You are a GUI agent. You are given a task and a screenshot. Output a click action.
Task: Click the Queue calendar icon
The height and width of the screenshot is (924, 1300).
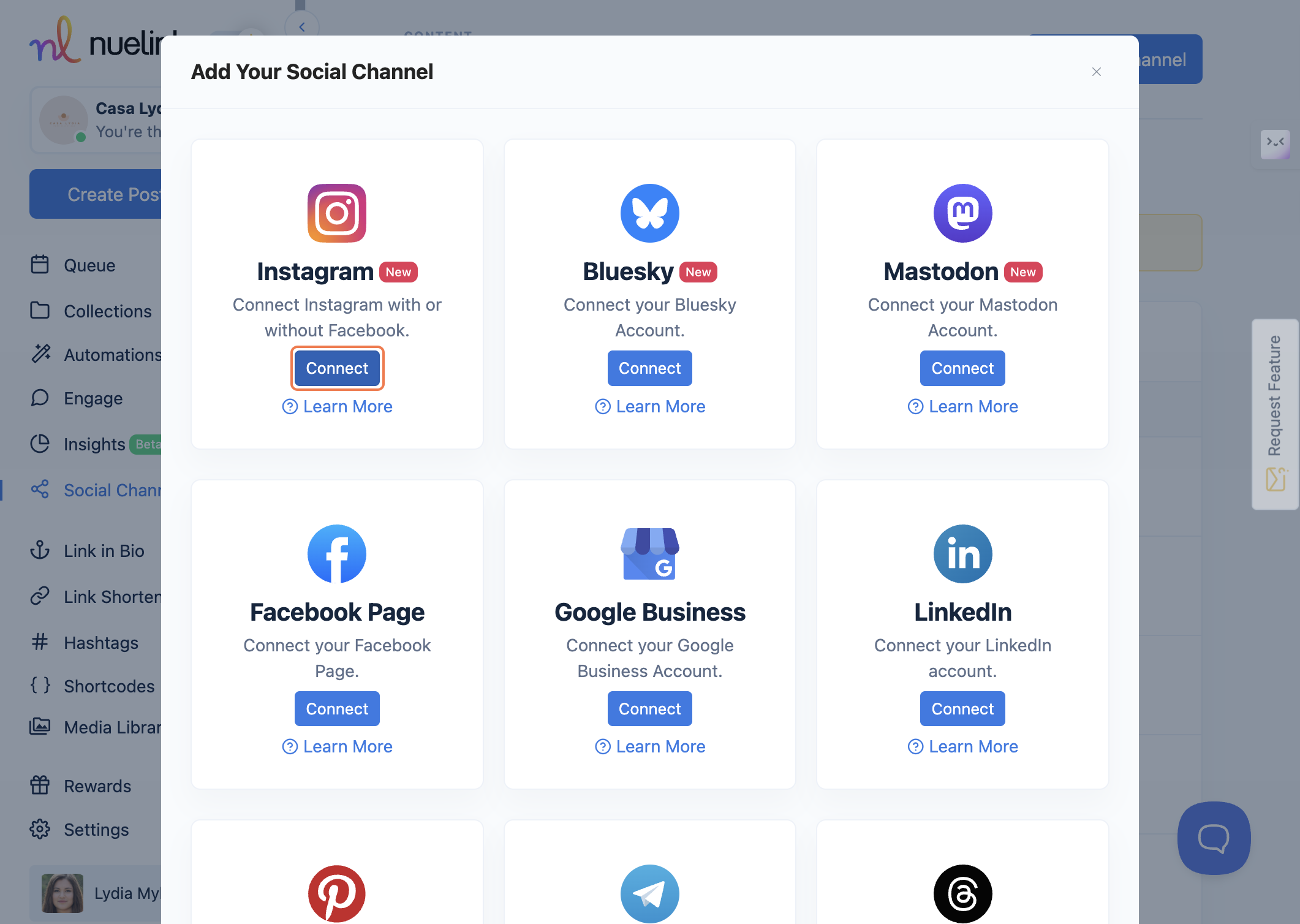(40, 264)
